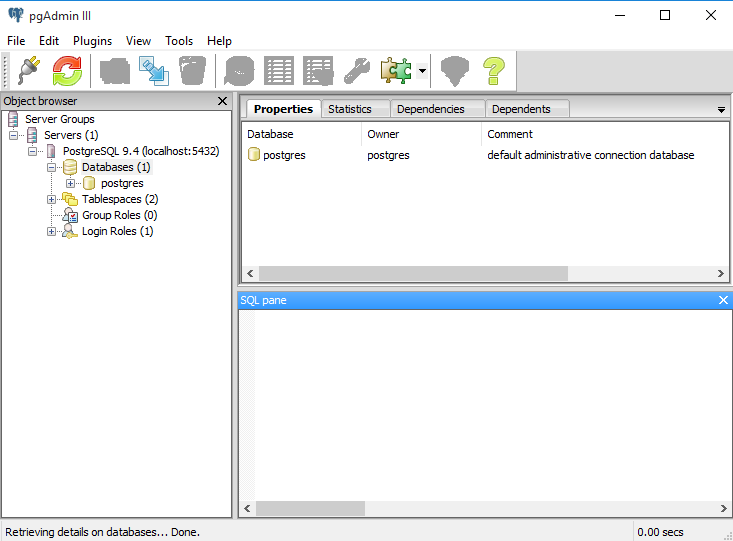Click the View data grid icon
The image size is (733, 541).
coord(279,71)
